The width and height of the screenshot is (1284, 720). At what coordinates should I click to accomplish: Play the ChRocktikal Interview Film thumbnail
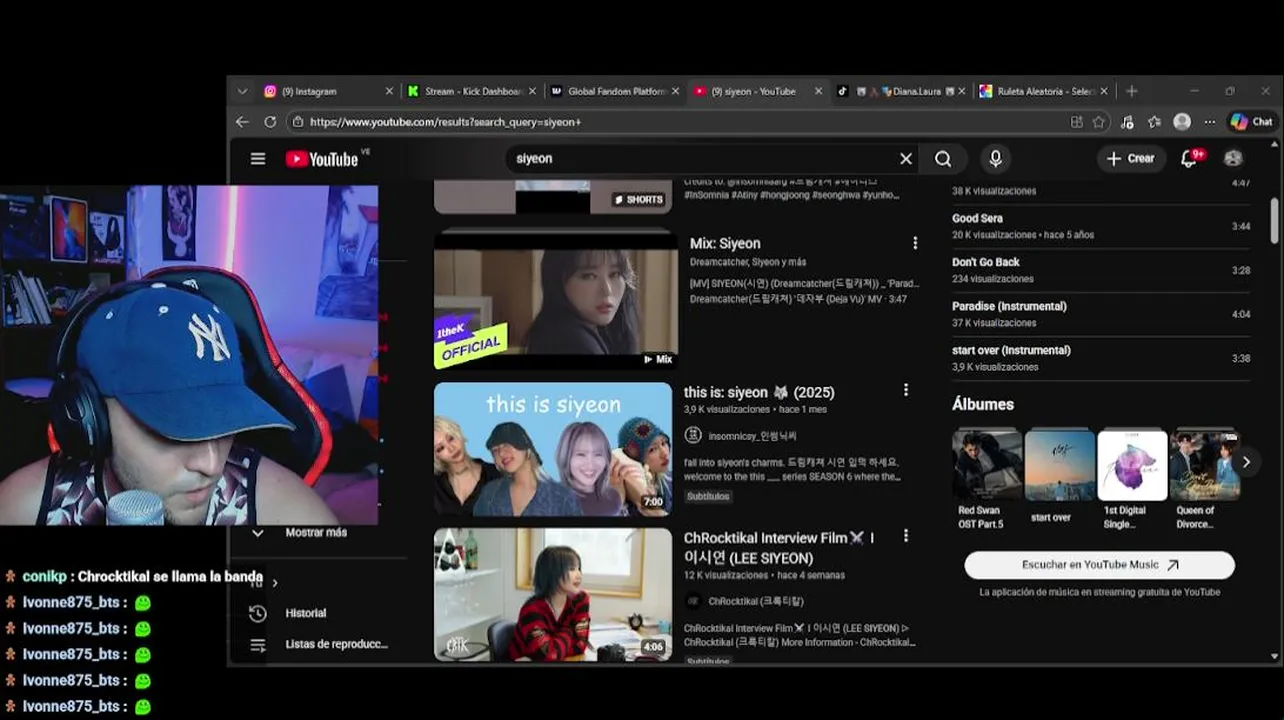pyautogui.click(x=553, y=595)
